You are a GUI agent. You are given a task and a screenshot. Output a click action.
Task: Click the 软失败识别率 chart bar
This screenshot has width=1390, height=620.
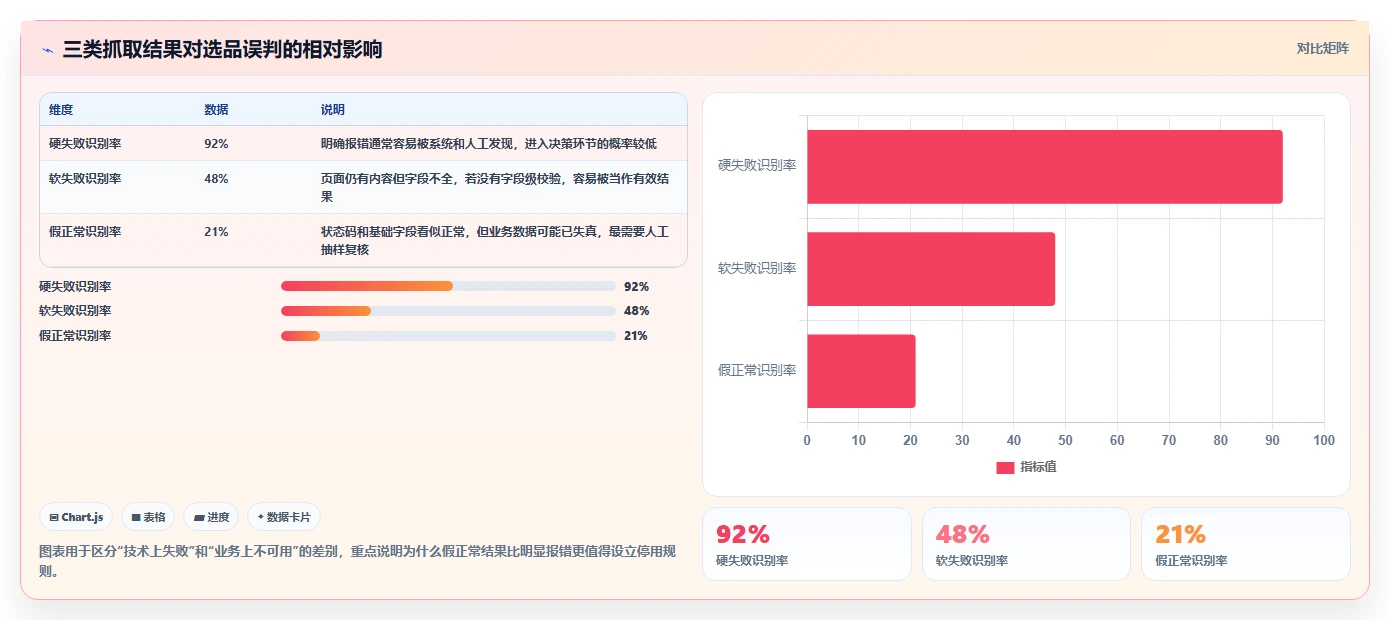pyautogui.click(x=931, y=269)
